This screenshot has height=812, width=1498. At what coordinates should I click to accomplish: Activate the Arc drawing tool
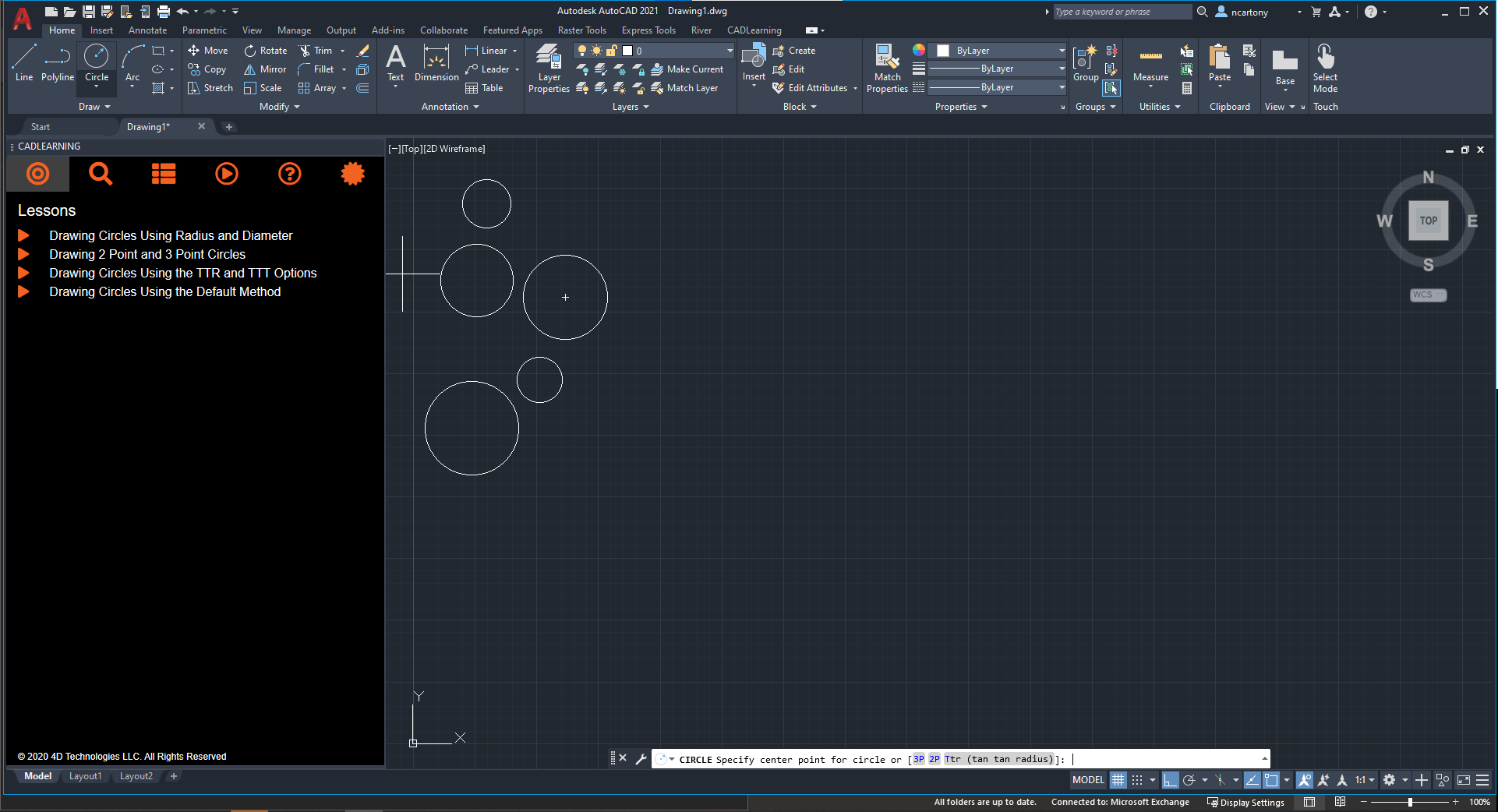coord(132,61)
